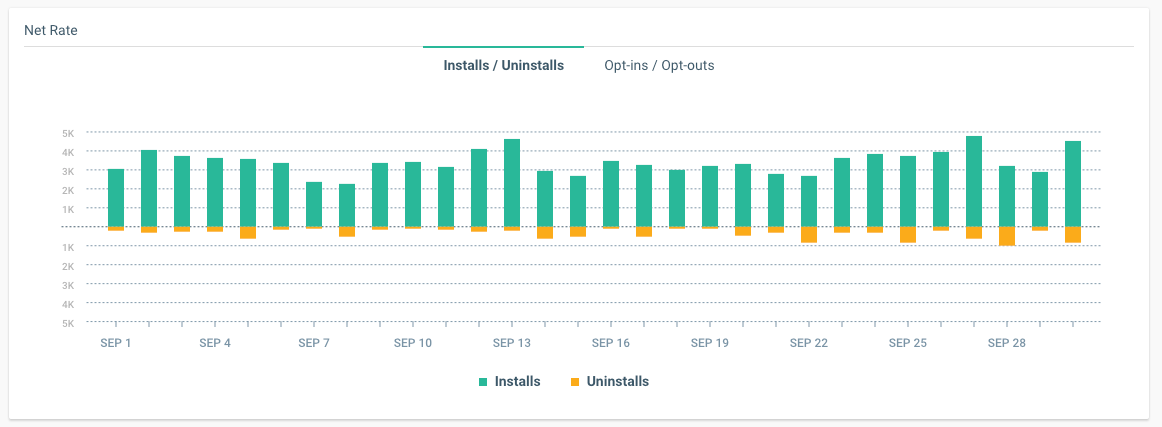The height and width of the screenshot is (427, 1162).
Task: Toggle the Installs legend label
Action: 516,382
